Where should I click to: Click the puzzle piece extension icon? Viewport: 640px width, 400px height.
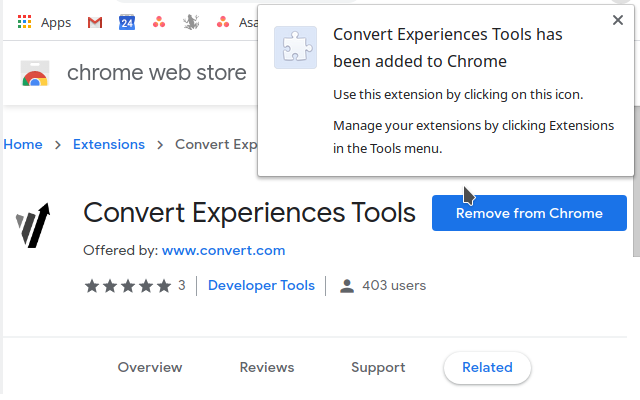[x=296, y=47]
